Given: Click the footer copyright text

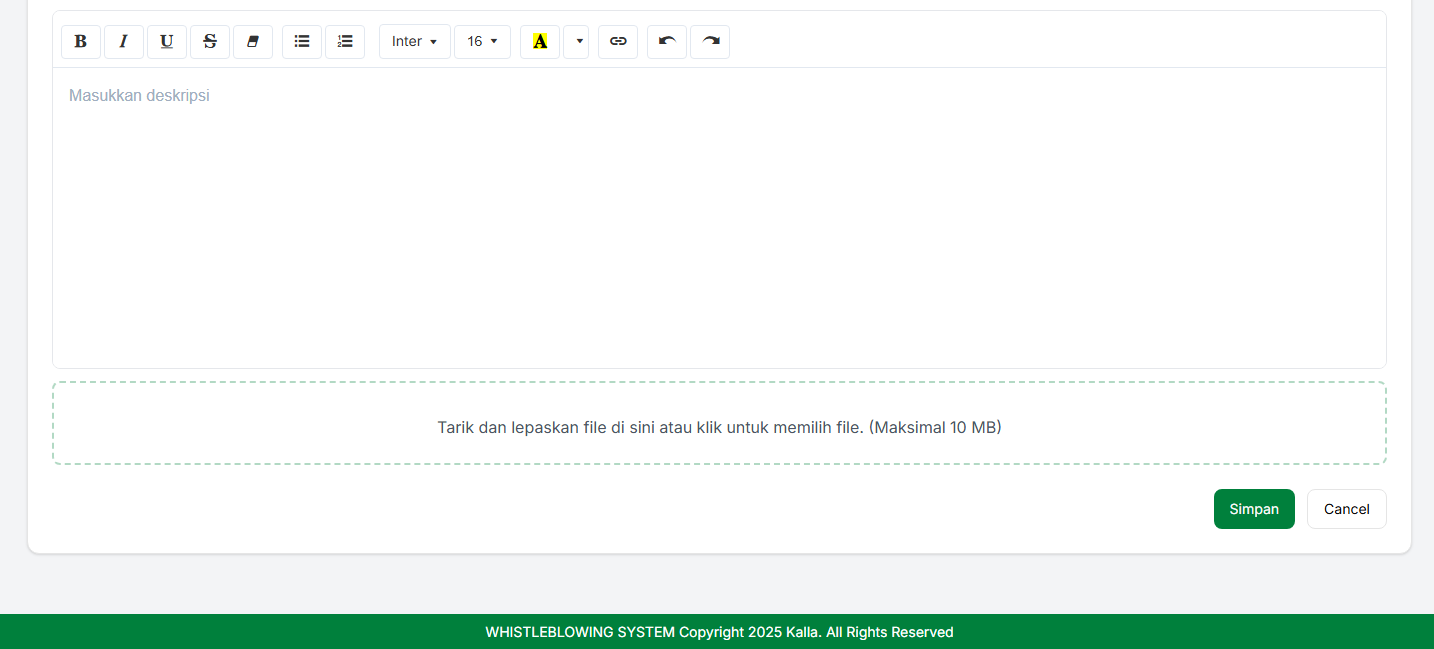Looking at the screenshot, I should click(x=719, y=632).
